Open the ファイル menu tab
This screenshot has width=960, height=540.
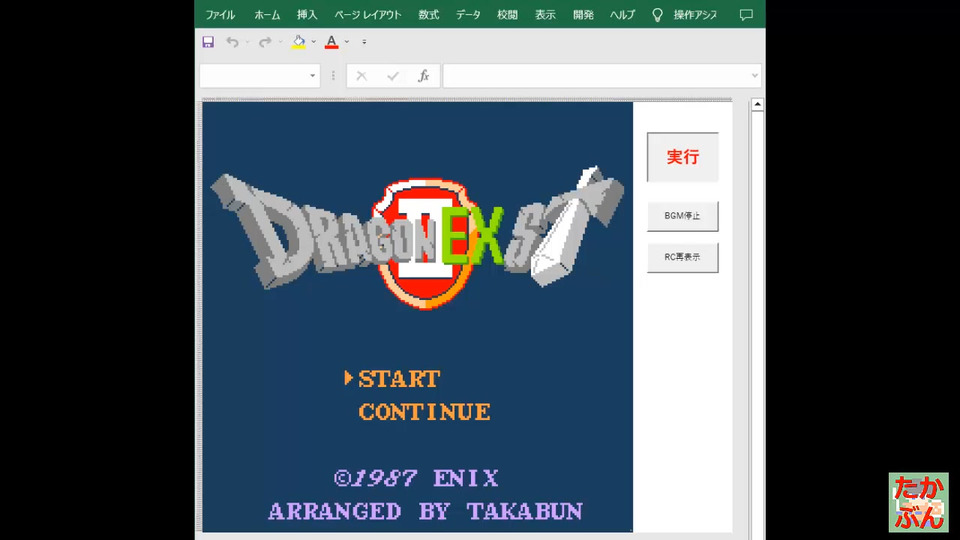pos(220,15)
